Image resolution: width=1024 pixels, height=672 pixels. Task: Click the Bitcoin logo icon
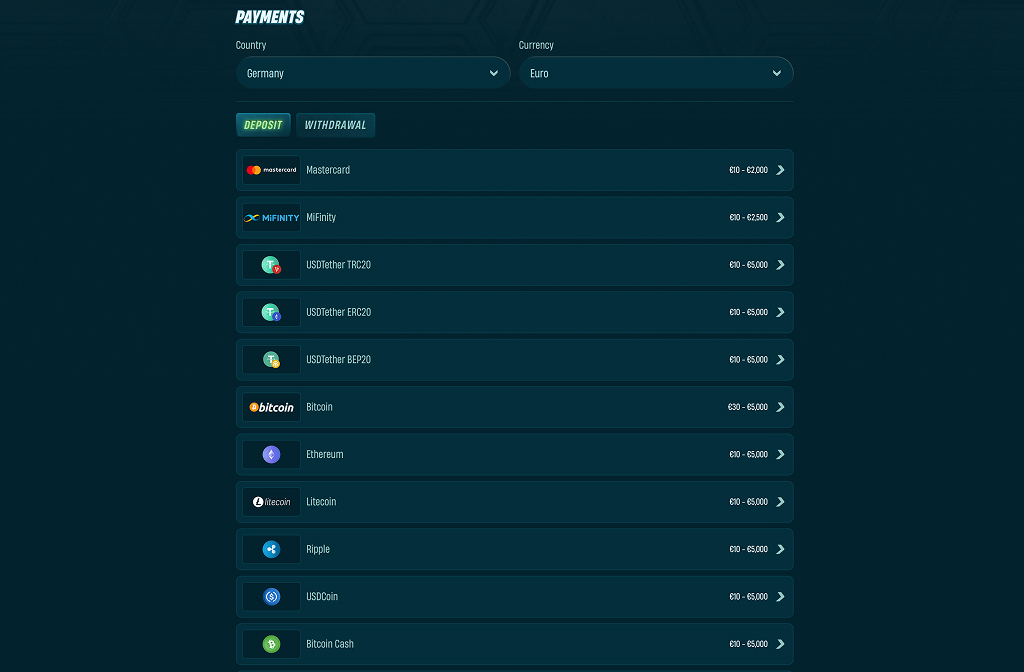pos(271,407)
